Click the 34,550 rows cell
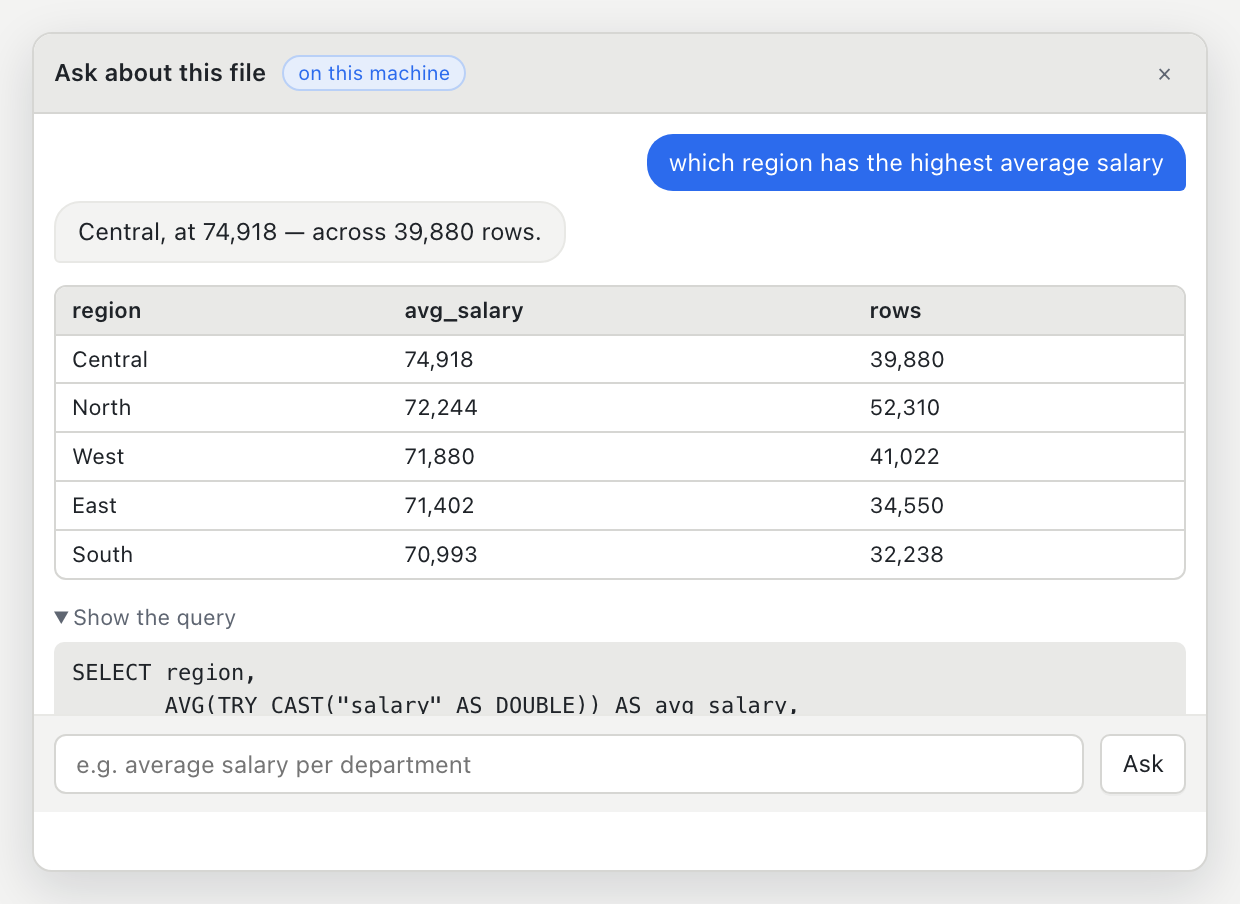 tap(1019, 506)
